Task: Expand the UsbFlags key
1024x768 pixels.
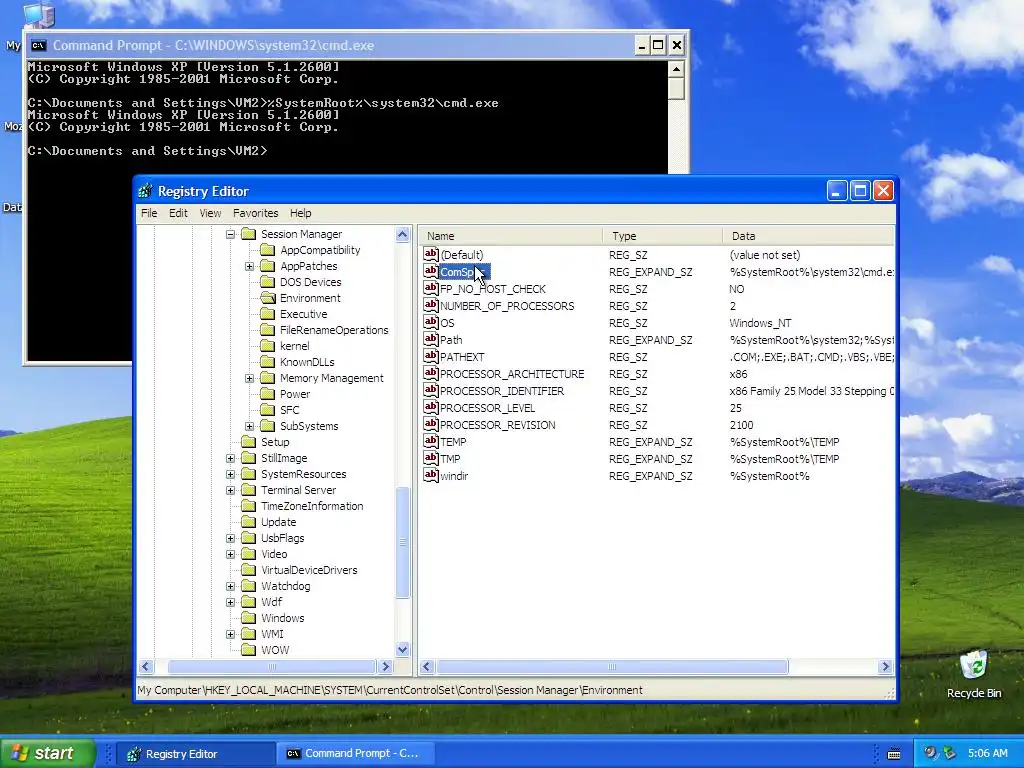Action: click(x=231, y=538)
